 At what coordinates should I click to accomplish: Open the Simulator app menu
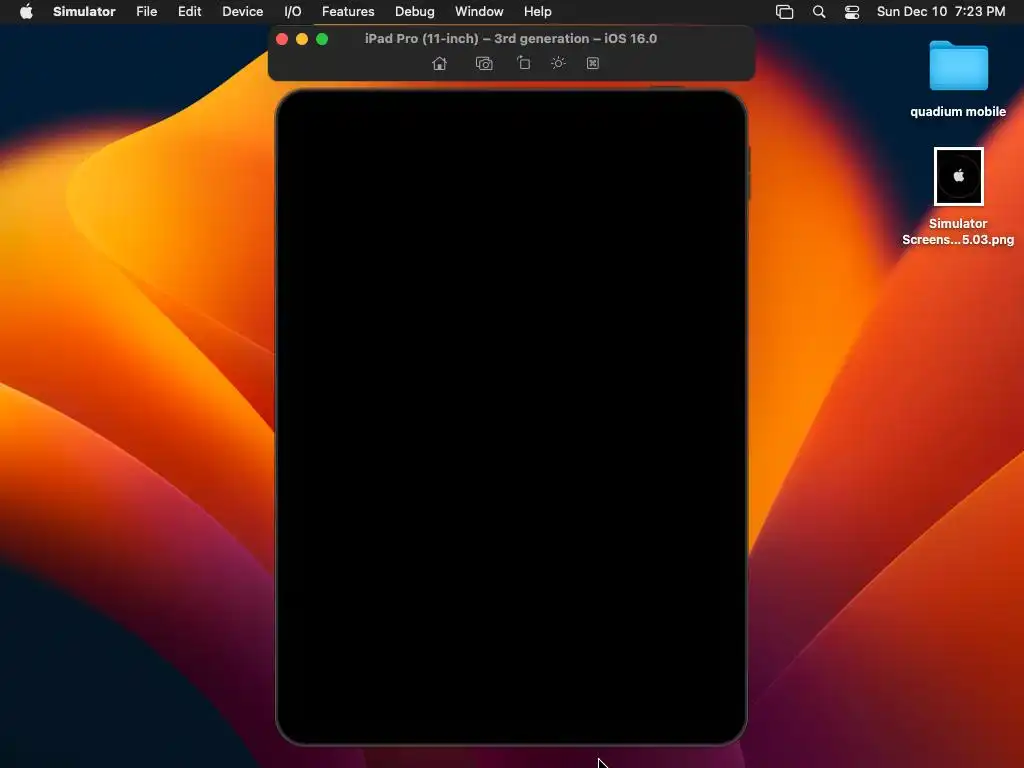coord(84,11)
